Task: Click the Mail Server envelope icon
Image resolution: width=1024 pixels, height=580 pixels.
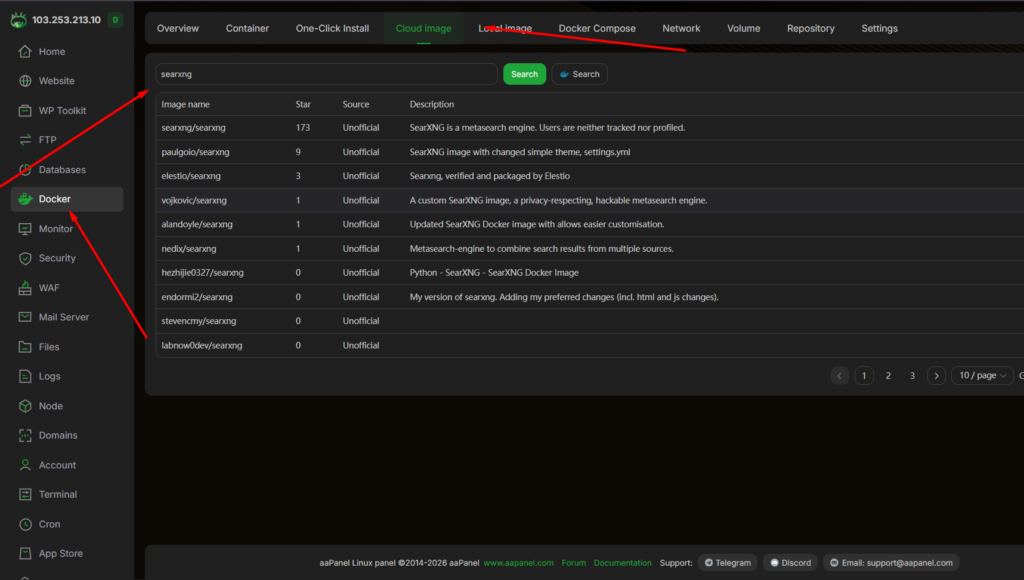Action: pyautogui.click(x=25, y=317)
